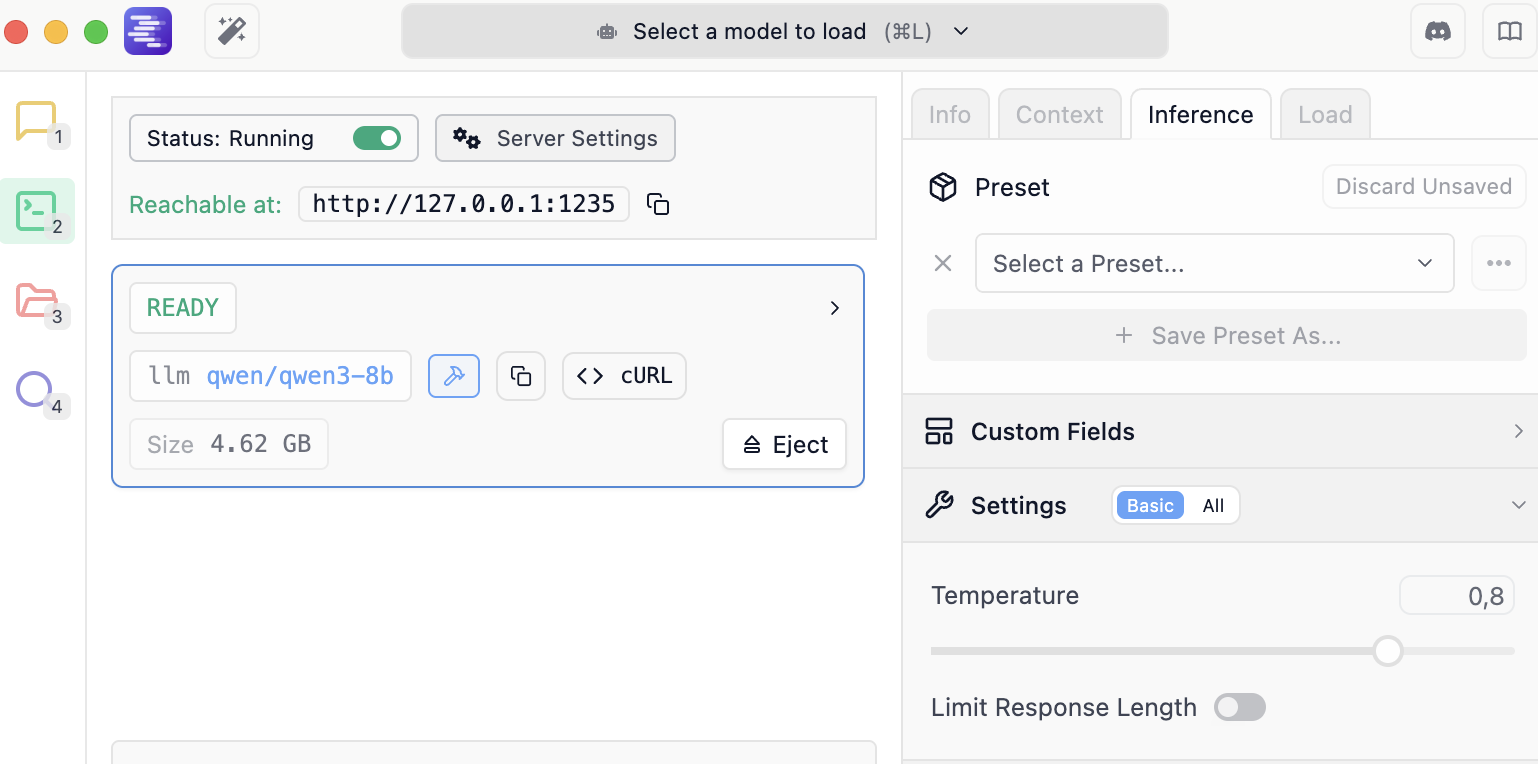Viewport: 1538px width, 764px height.
Task: Switch Settings to the All option
Action: pyautogui.click(x=1213, y=506)
